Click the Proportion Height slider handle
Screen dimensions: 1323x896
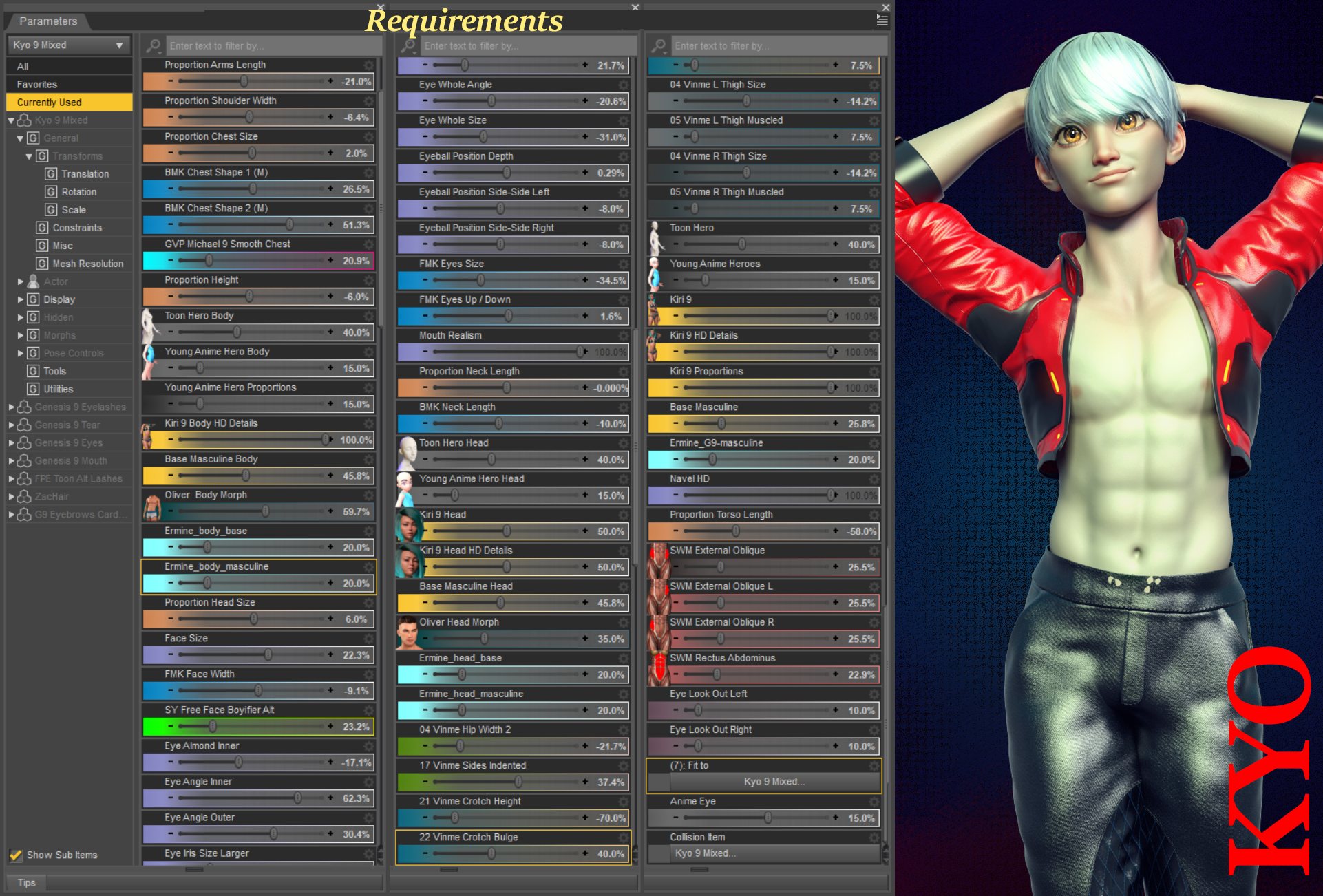[249, 297]
